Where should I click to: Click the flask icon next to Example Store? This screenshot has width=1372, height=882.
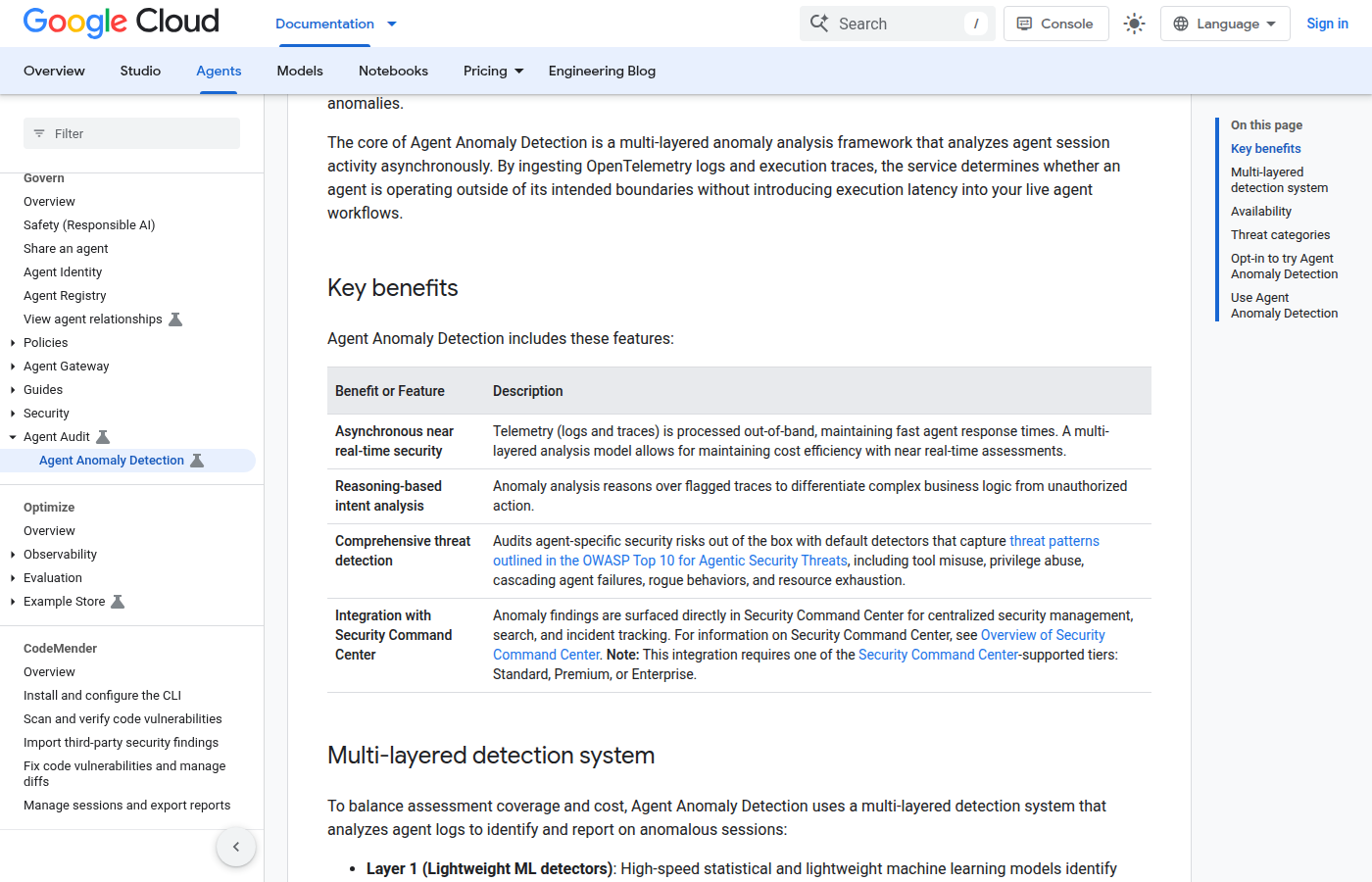(118, 602)
